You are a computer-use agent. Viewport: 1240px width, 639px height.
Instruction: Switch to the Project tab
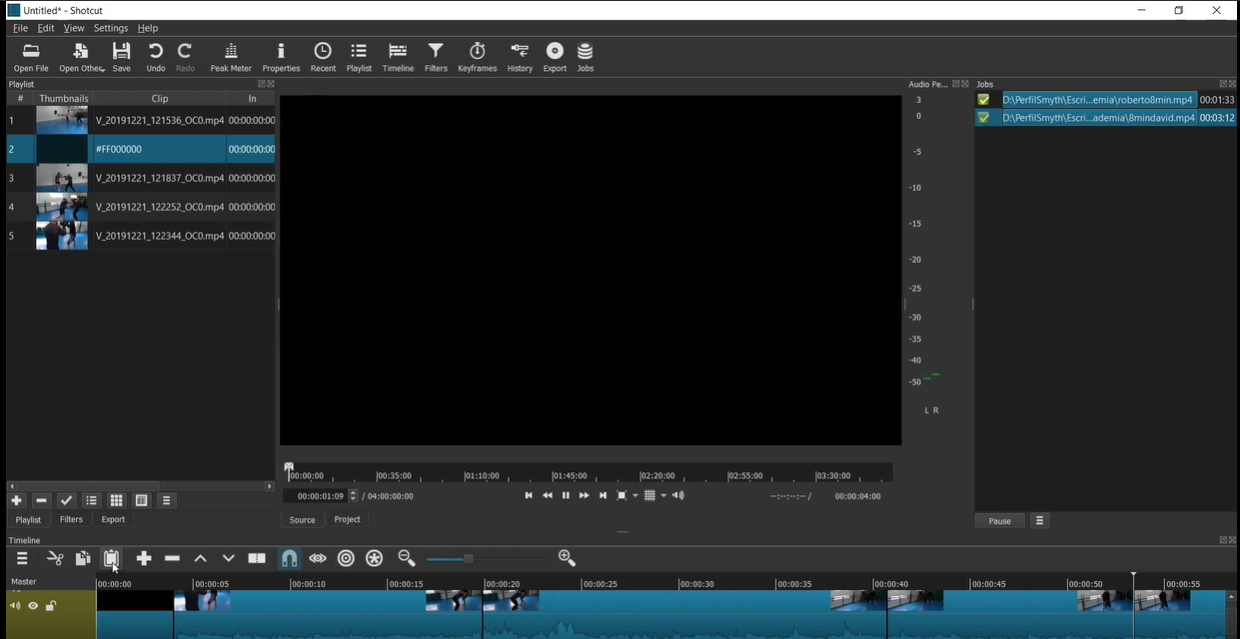click(347, 520)
